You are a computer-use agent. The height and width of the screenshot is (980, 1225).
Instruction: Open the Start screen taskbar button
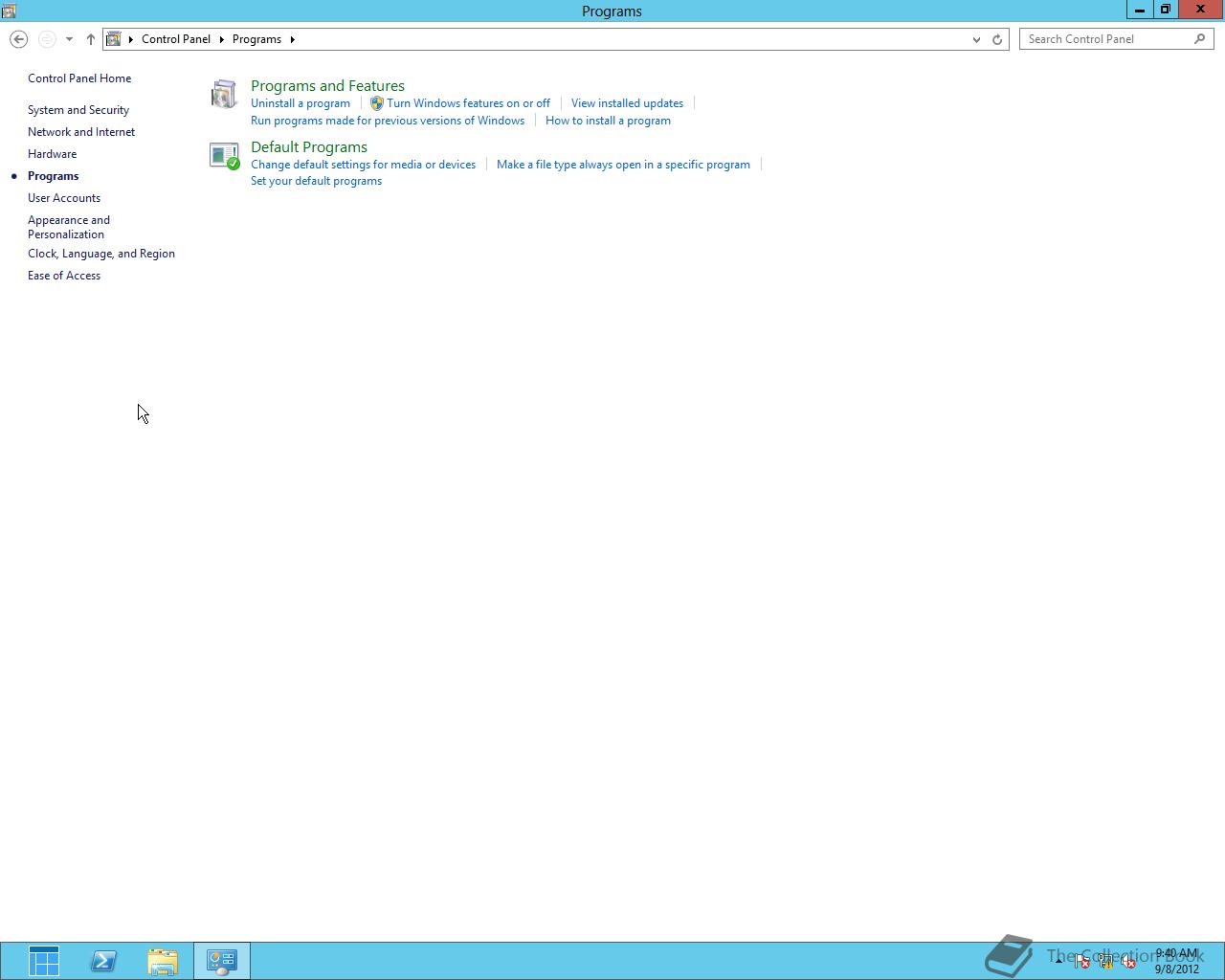pyautogui.click(x=44, y=961)
